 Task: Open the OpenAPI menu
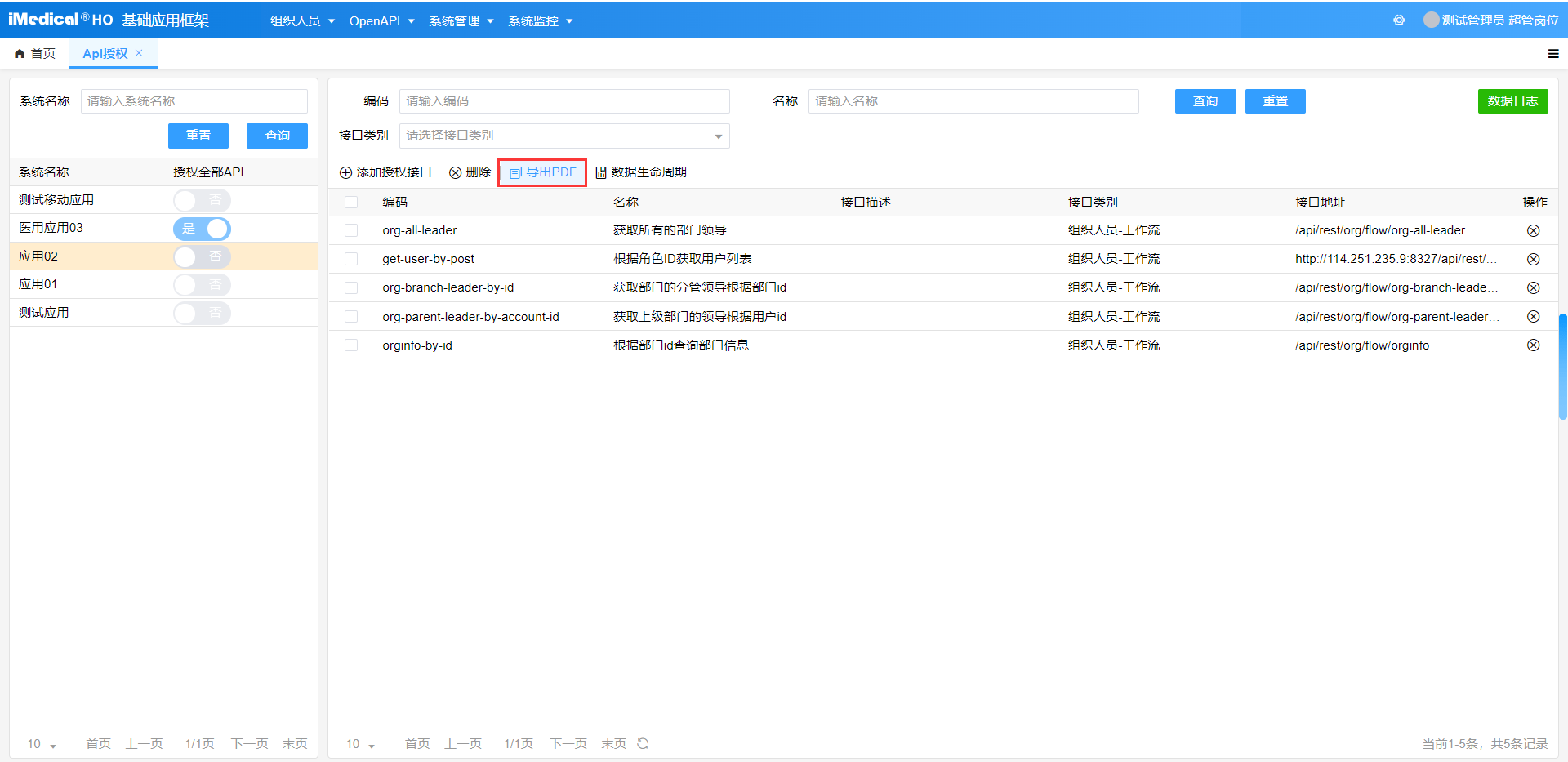coord(381,21)
